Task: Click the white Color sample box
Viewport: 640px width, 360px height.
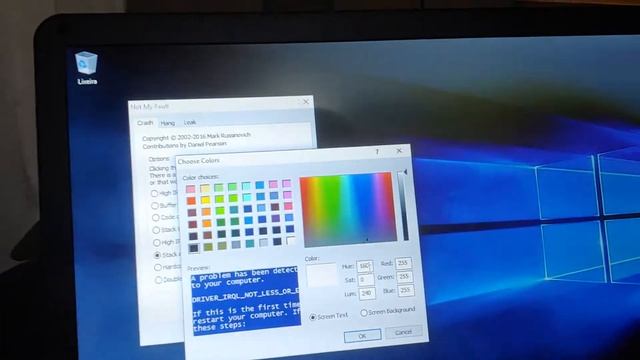Action: [322, 275]
